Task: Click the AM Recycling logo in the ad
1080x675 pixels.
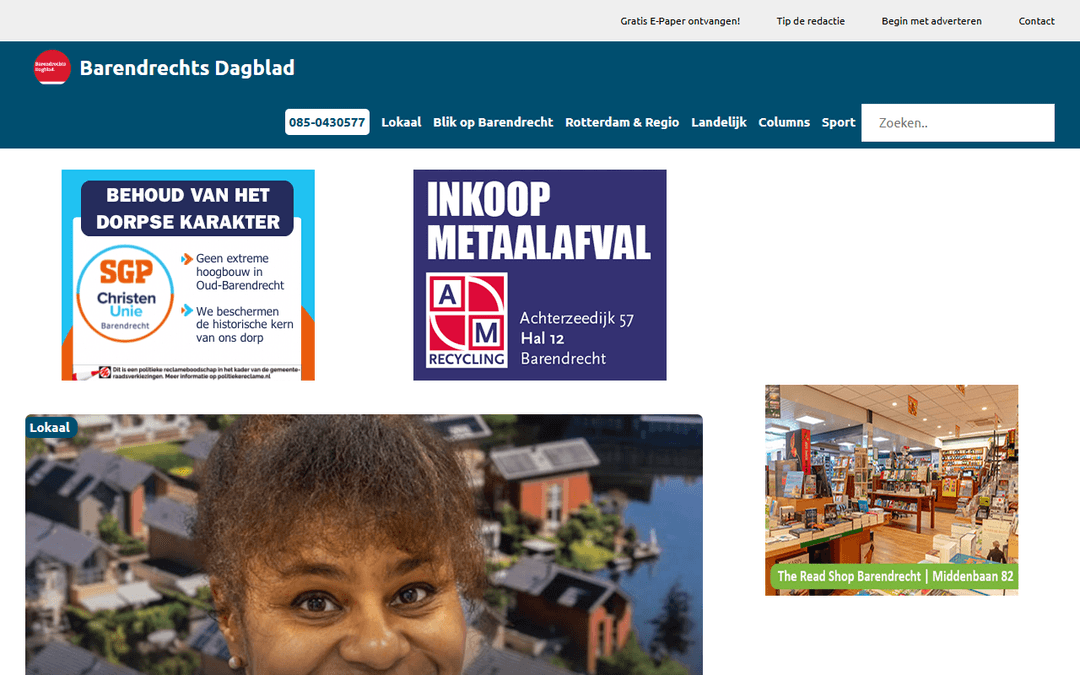Action: (466, 320)
